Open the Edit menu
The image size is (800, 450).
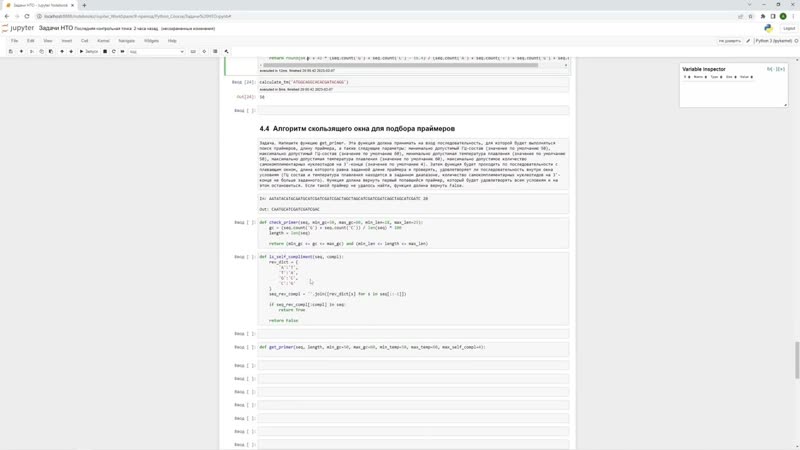31,41
